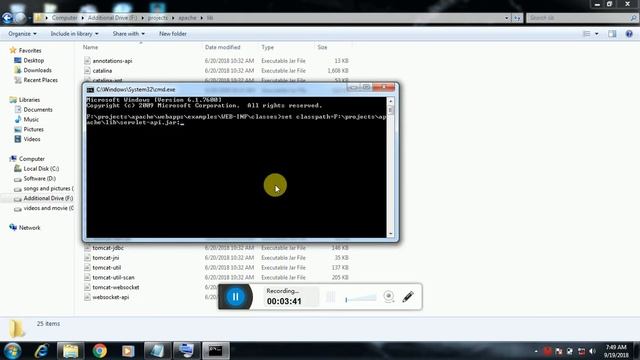Open Desktop in navigation pane
This screenshot has height=360, width=640.
coord(33,60)
